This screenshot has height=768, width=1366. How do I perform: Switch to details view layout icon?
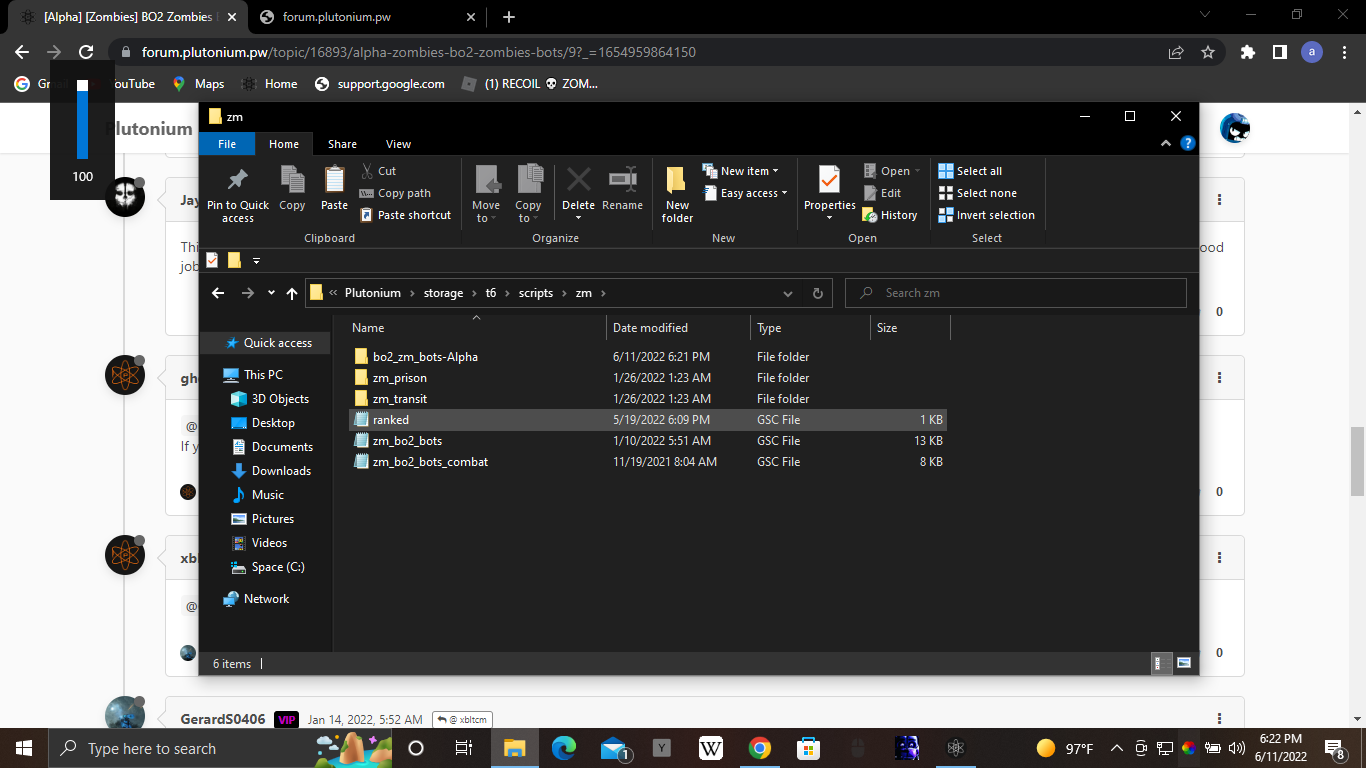pos(1162,663)
